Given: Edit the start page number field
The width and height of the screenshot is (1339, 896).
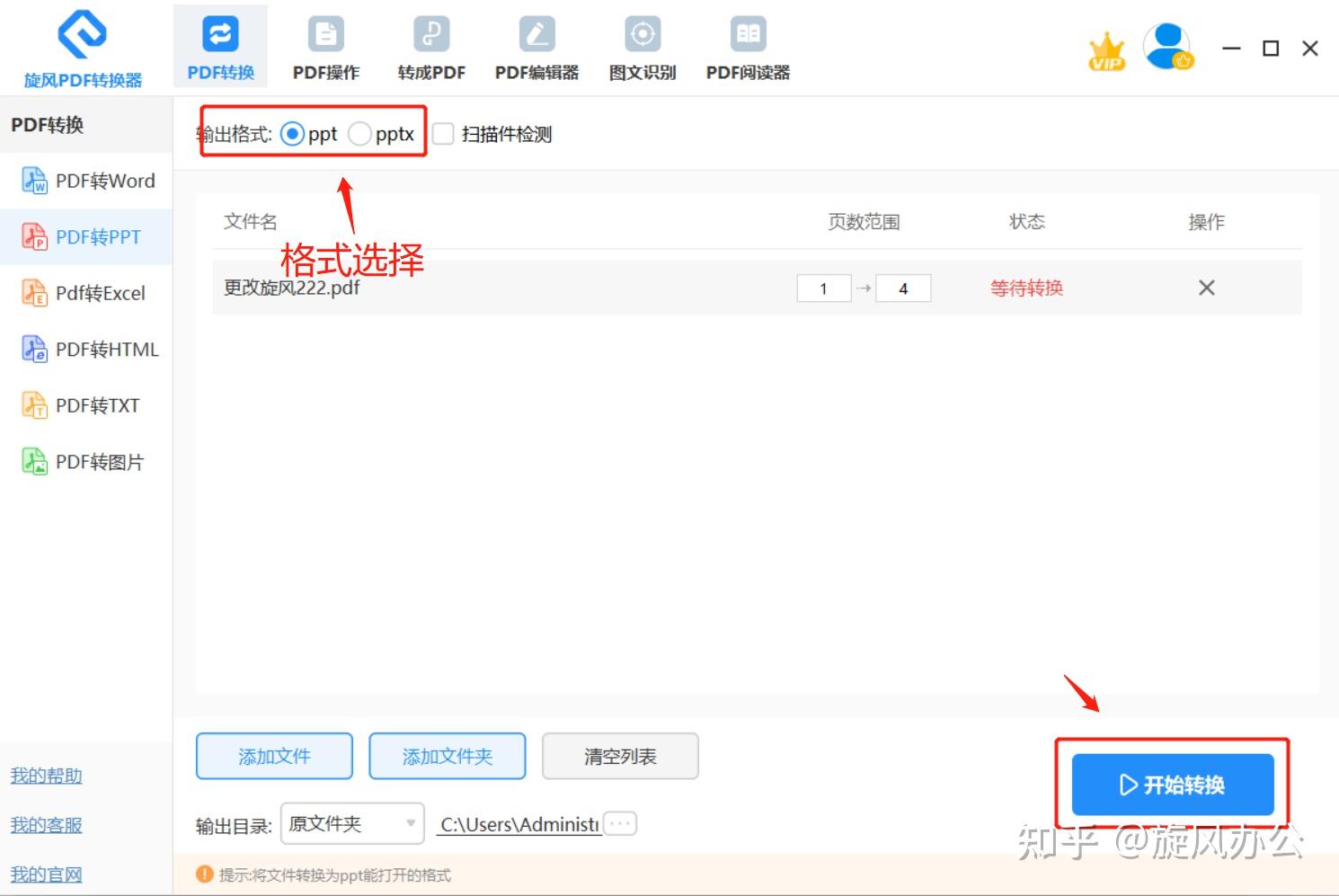Looking at the screenshot, I should (x=824, y=288).
